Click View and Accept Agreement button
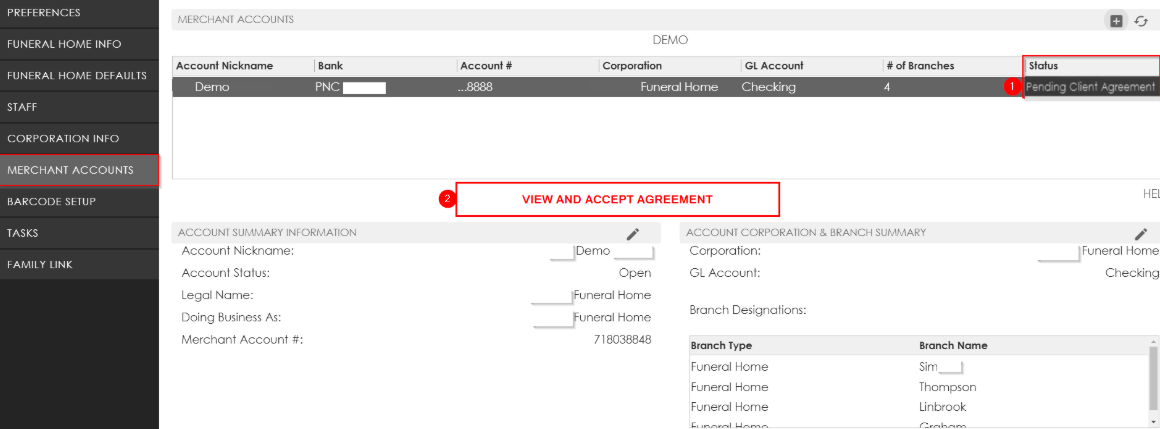Image resolution: width=1160 pixels, height=429 pixels. pos(617,200)
